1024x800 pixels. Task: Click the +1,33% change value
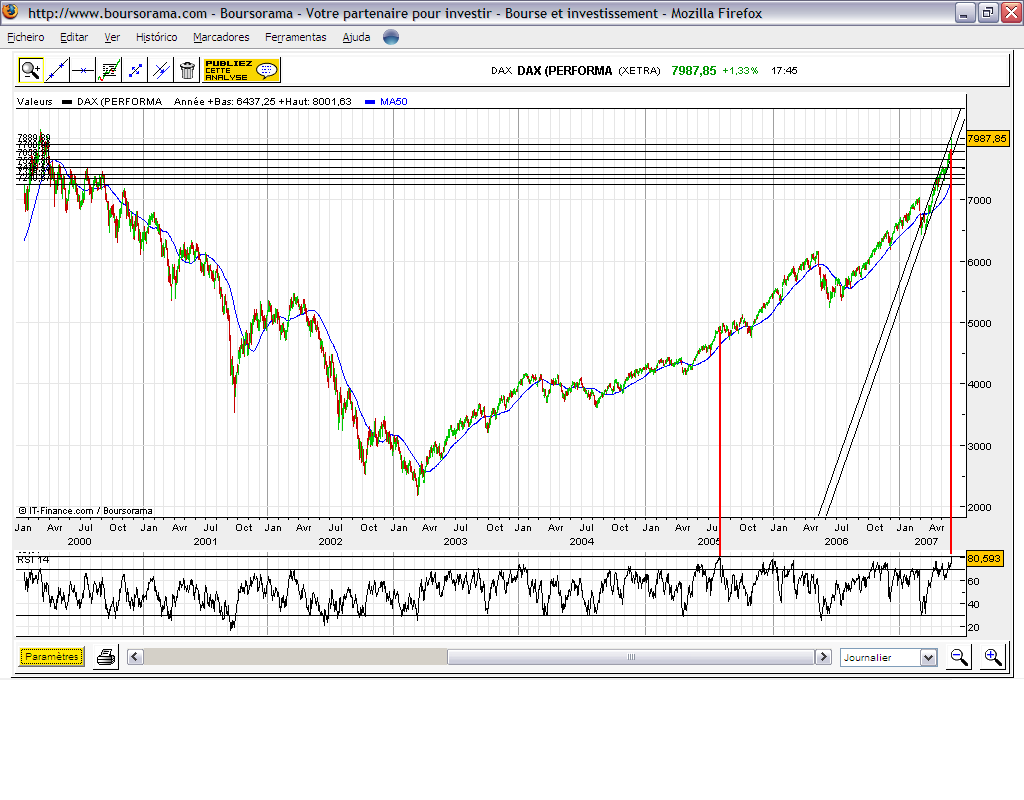point(740,71)
